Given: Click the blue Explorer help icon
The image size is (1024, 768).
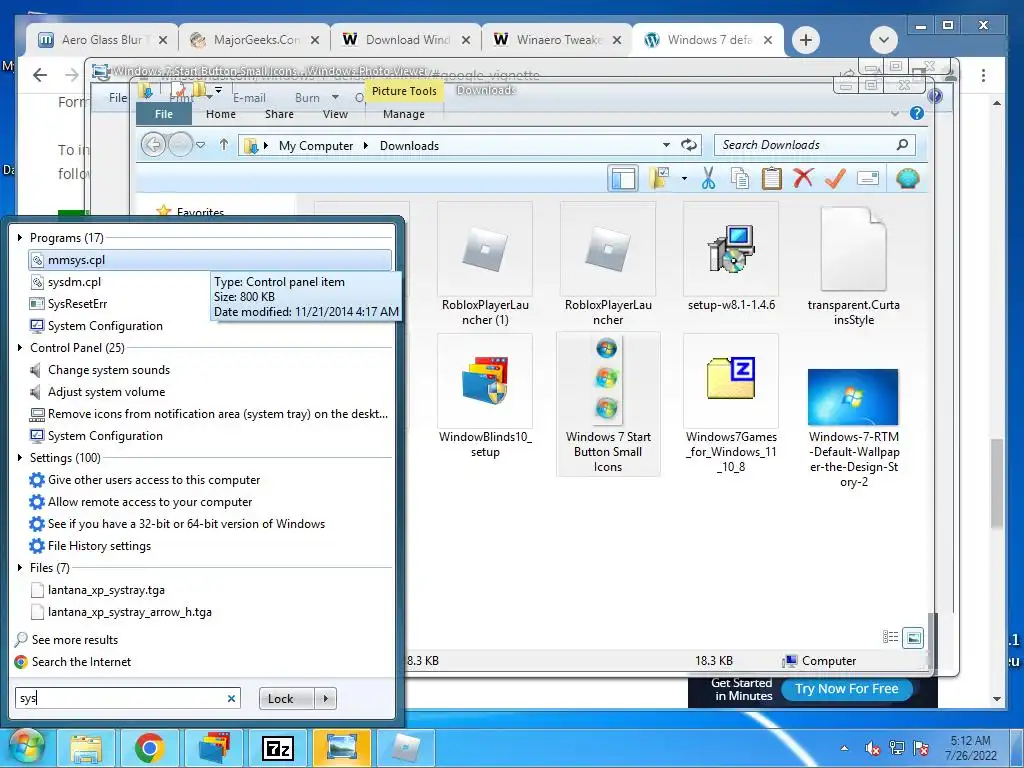Looking at the screenshot, I should click(917, 114).
